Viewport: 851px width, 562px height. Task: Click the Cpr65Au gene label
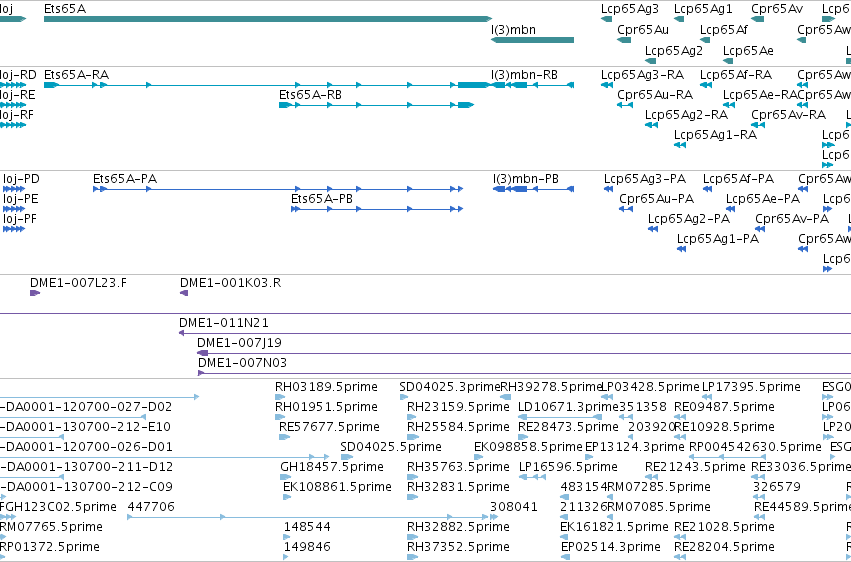pyautogui.click(x=643, y=30)
